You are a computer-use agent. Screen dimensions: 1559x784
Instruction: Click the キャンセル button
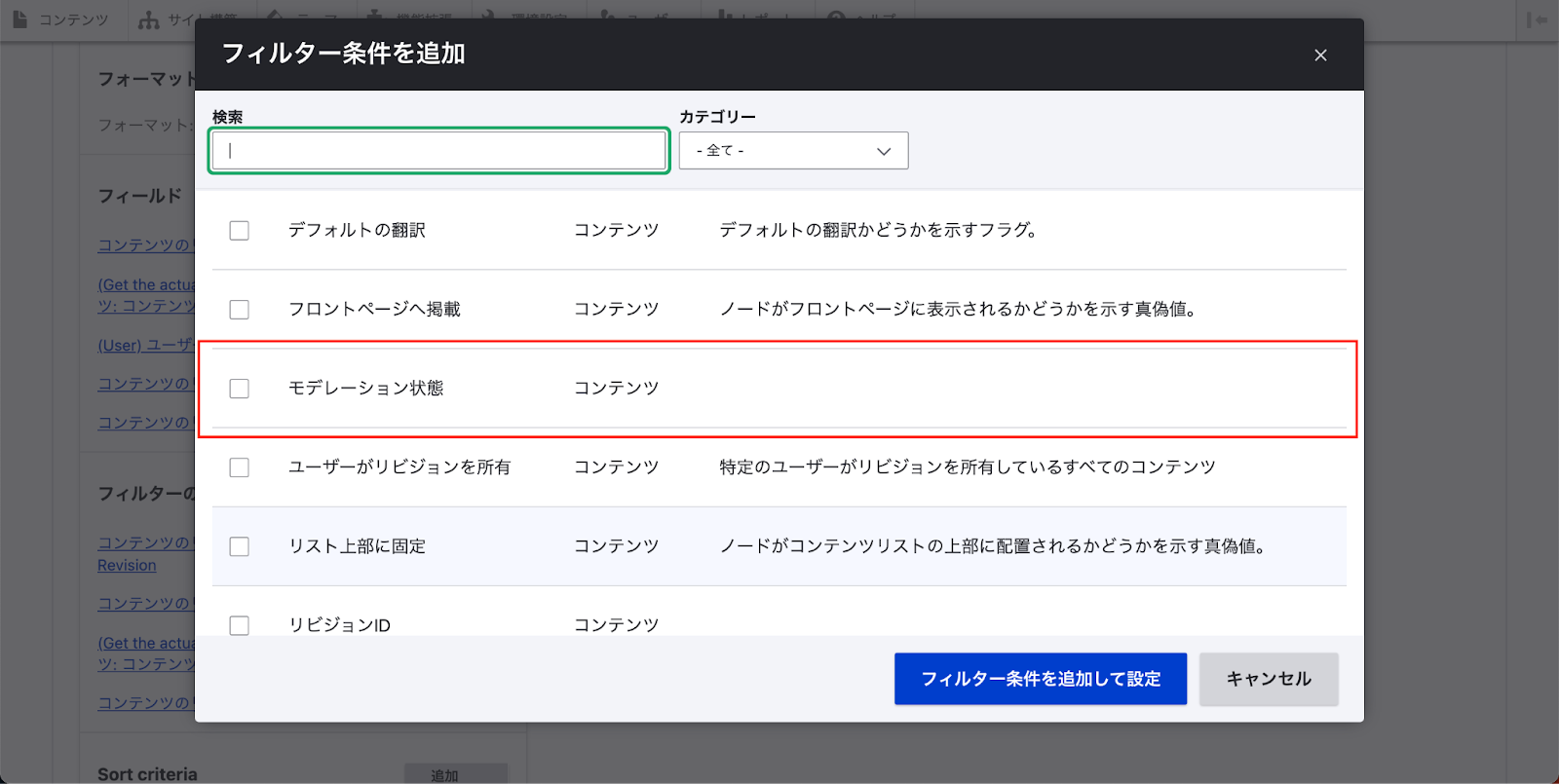(1269, 679)
